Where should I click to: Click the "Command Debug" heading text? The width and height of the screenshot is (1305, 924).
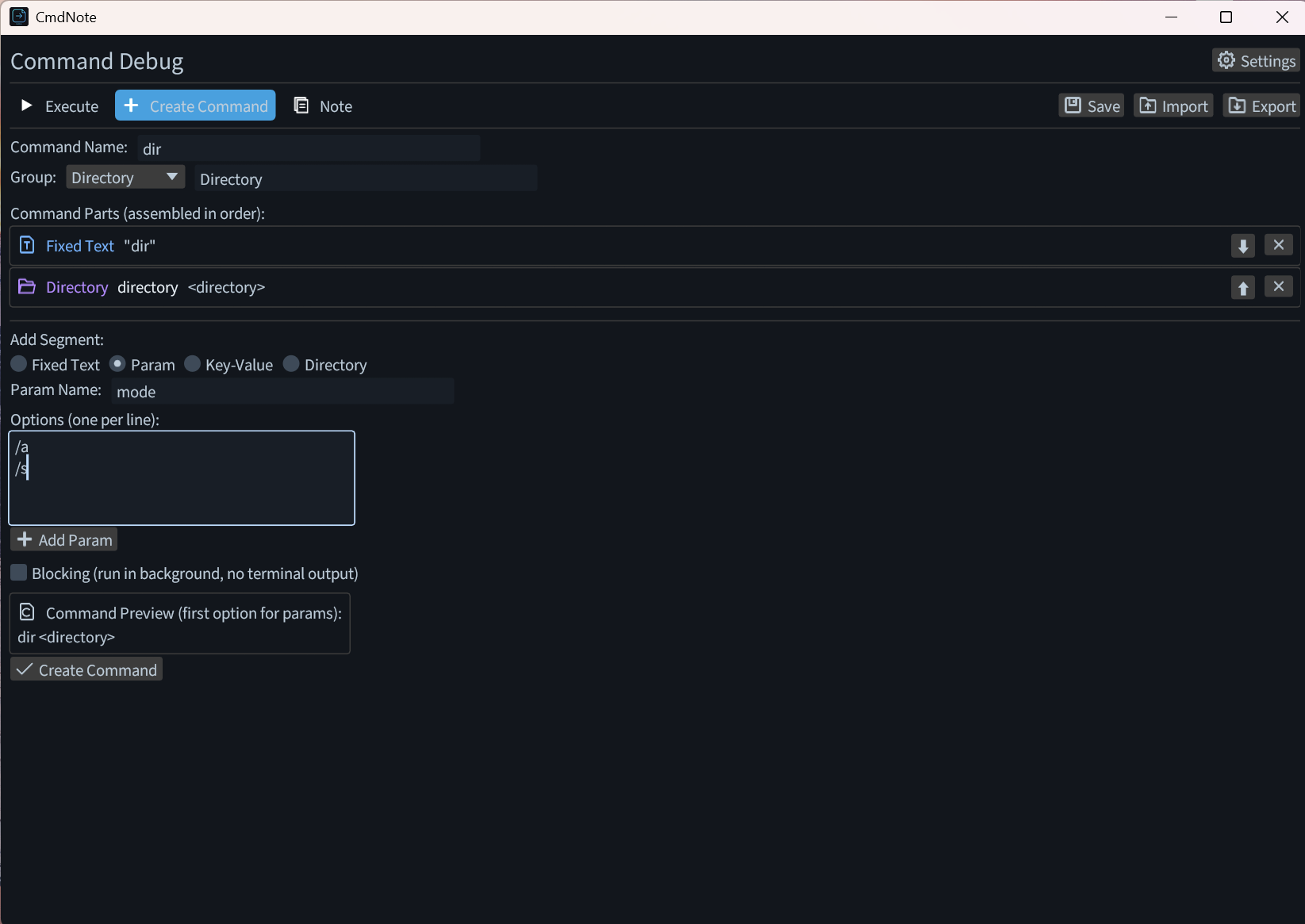click(x=97, y=61)
